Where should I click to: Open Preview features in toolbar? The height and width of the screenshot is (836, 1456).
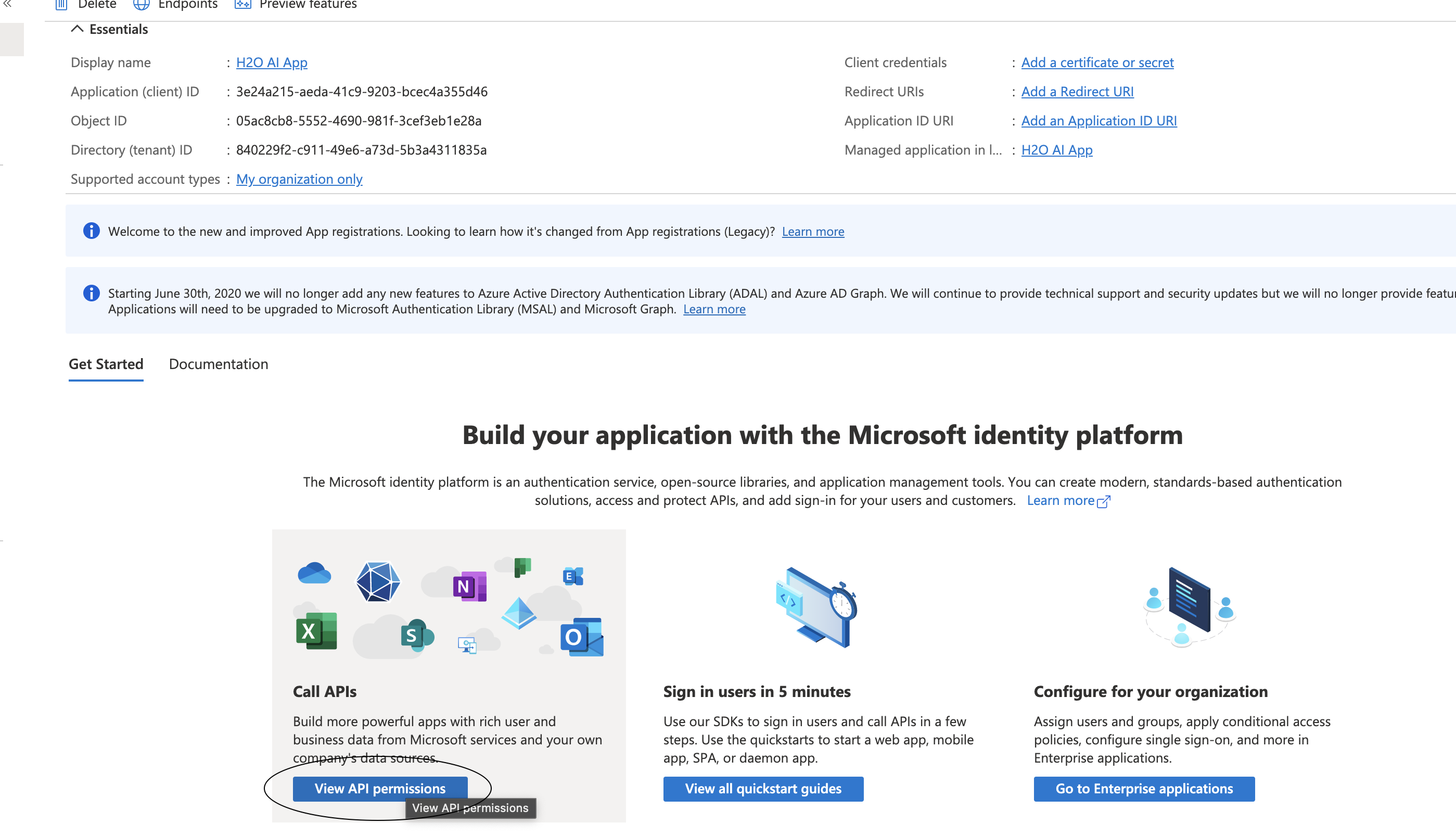(x=308, y=5)
